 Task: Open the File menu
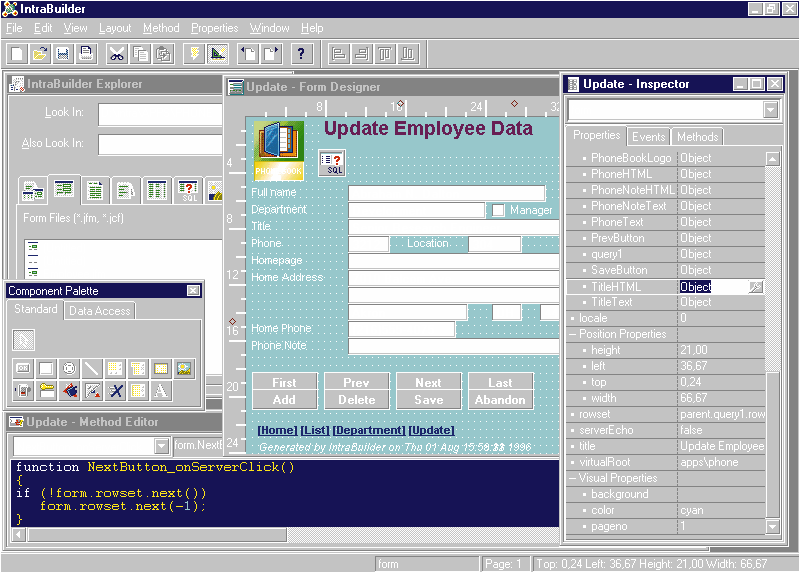click(14, 28)
